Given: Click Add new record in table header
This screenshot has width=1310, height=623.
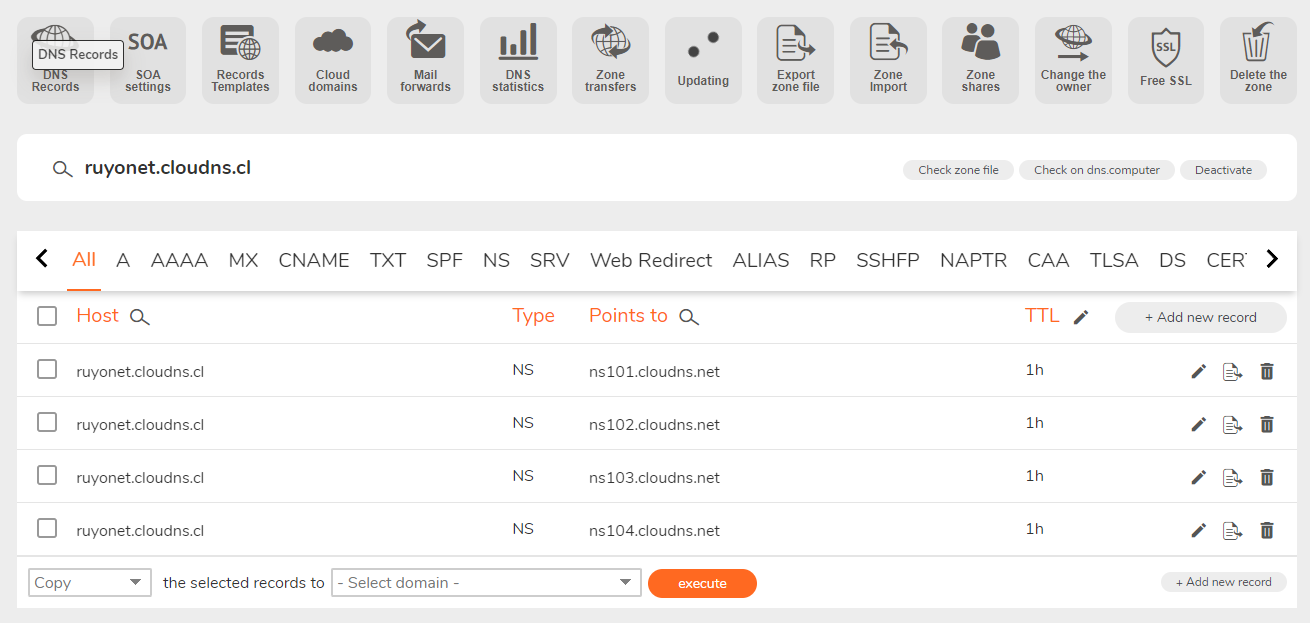Looking at the screenshot, I should click(1201, 317).
